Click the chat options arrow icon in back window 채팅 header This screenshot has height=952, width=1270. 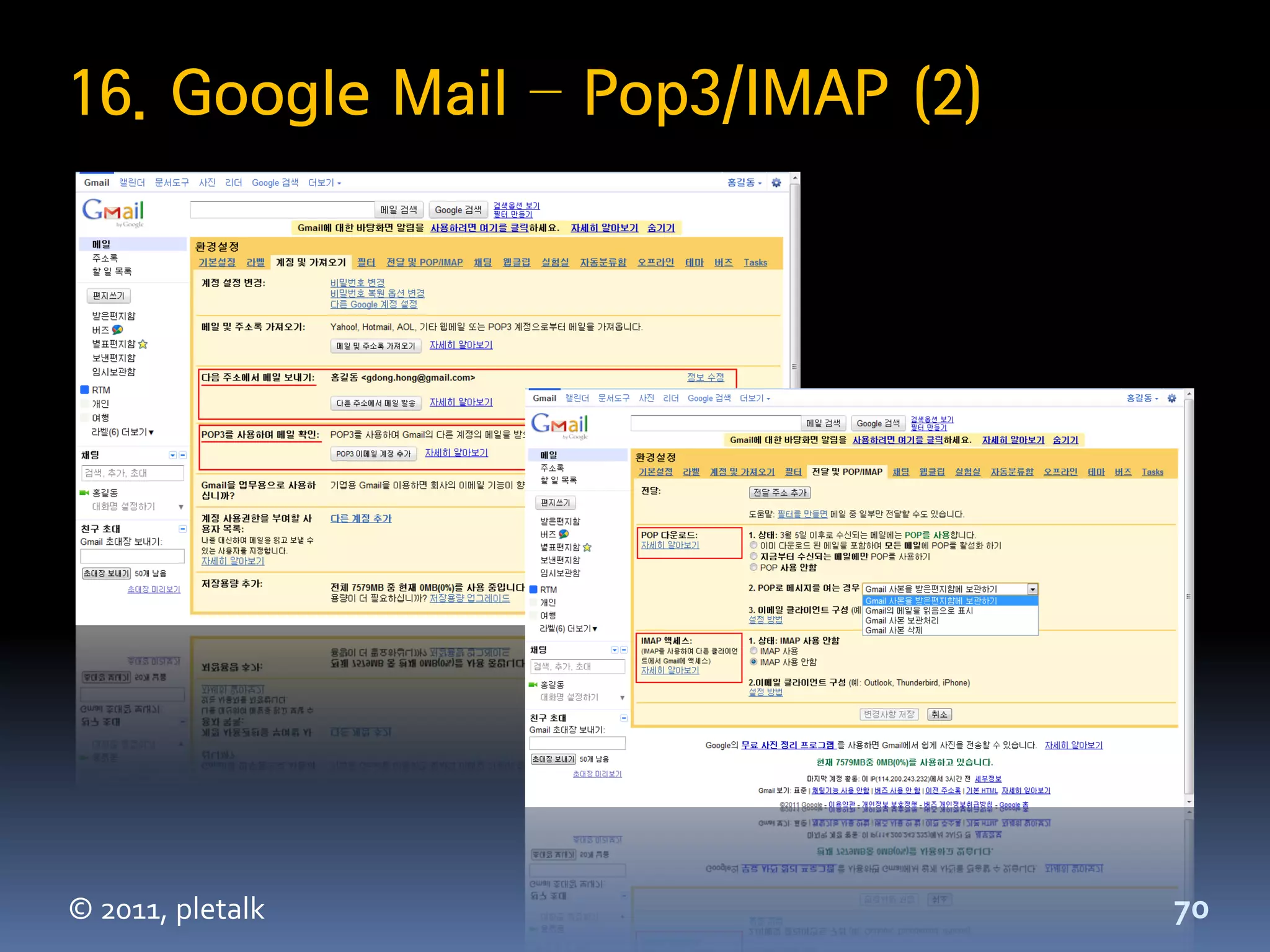click(172, 455)
